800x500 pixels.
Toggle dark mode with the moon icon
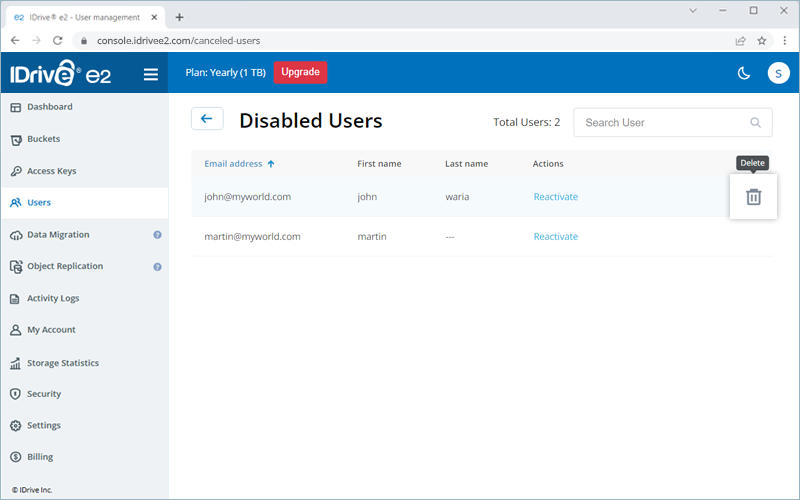[743, 73]
